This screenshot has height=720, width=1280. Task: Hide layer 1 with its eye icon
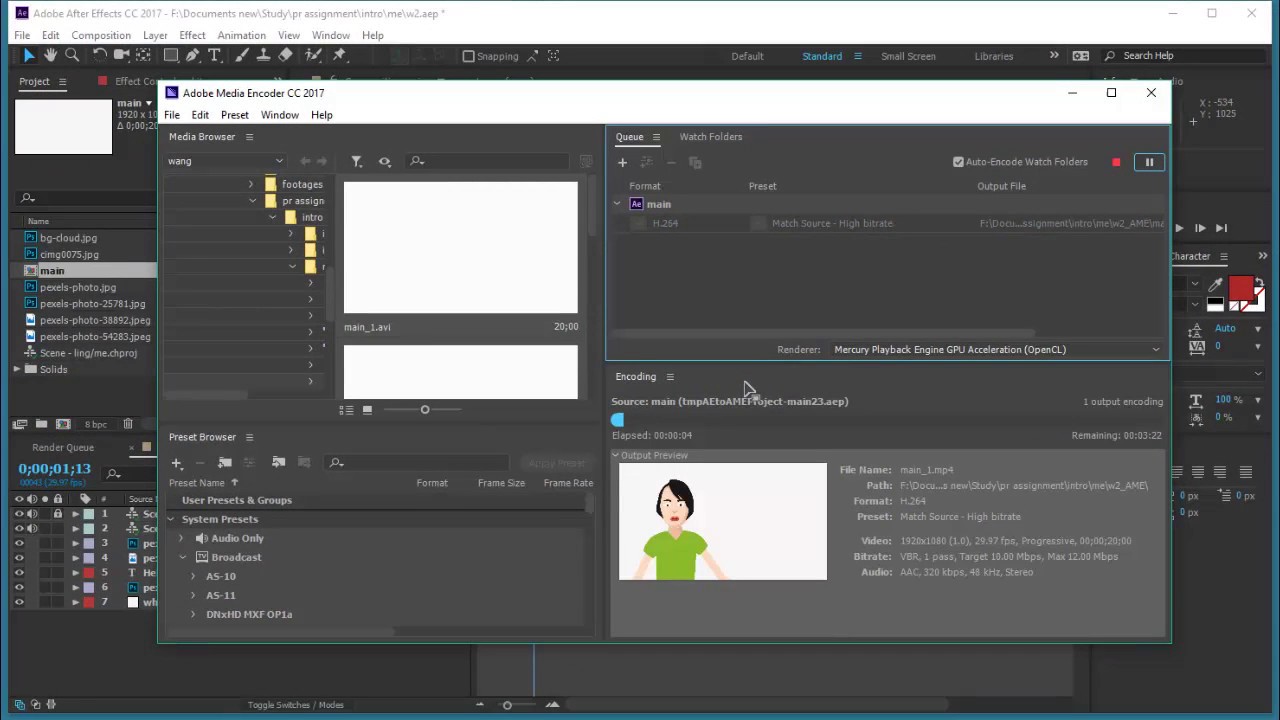tap(19, 514)
